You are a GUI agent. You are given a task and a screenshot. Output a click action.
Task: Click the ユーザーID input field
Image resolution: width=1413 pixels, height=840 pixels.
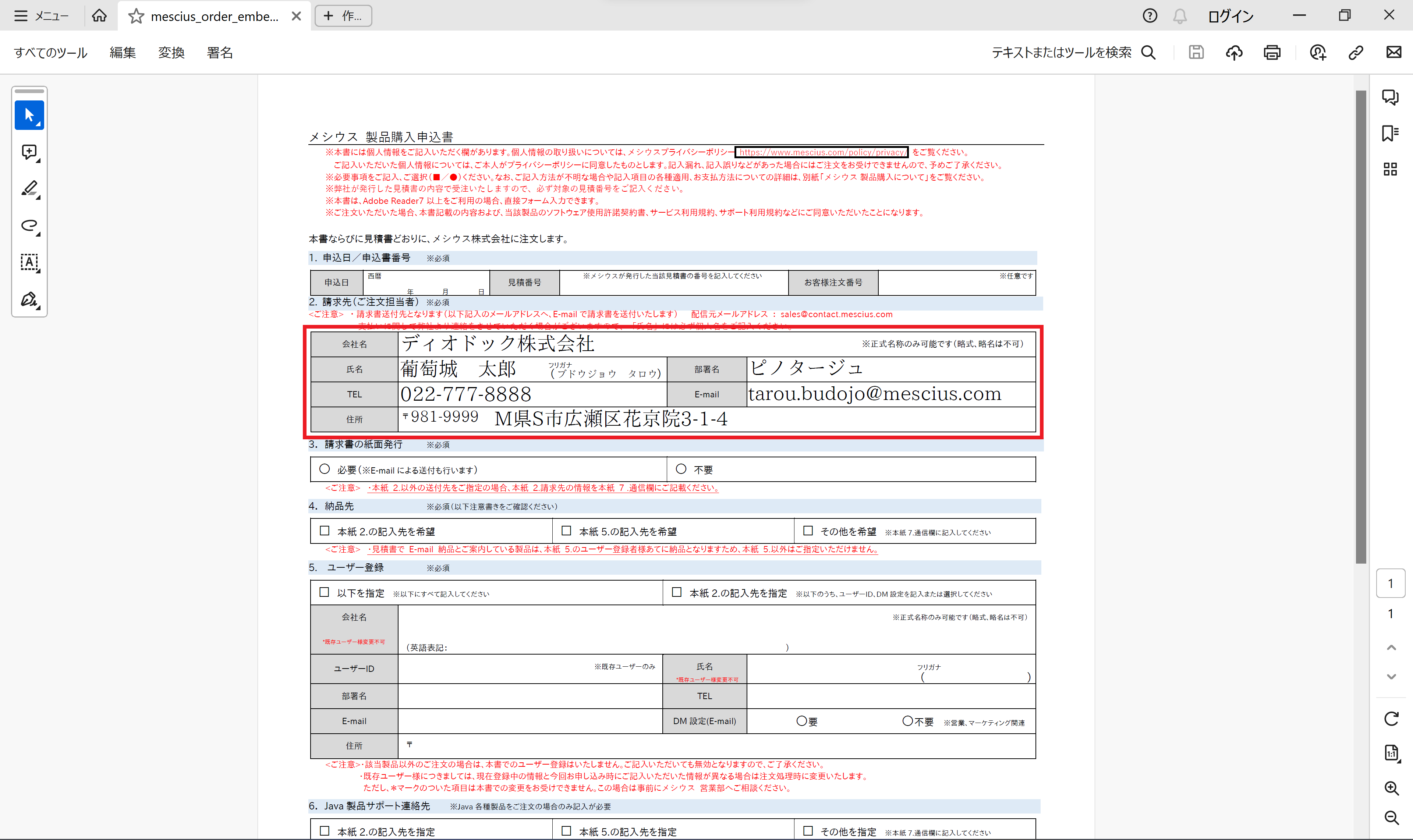pyautogui.click(x=530, y=669)
